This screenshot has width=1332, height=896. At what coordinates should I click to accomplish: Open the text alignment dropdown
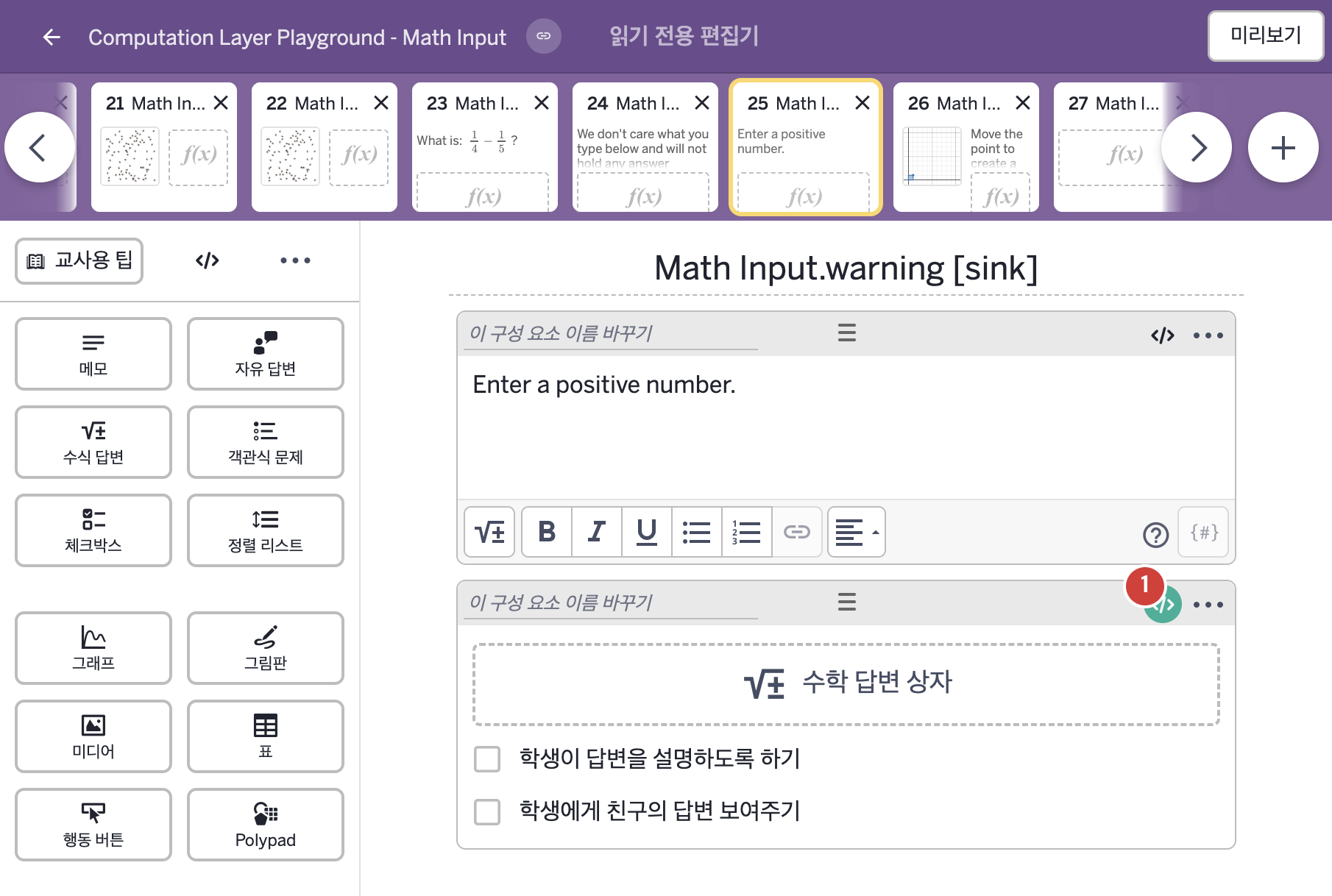click(x=857, y=532)
